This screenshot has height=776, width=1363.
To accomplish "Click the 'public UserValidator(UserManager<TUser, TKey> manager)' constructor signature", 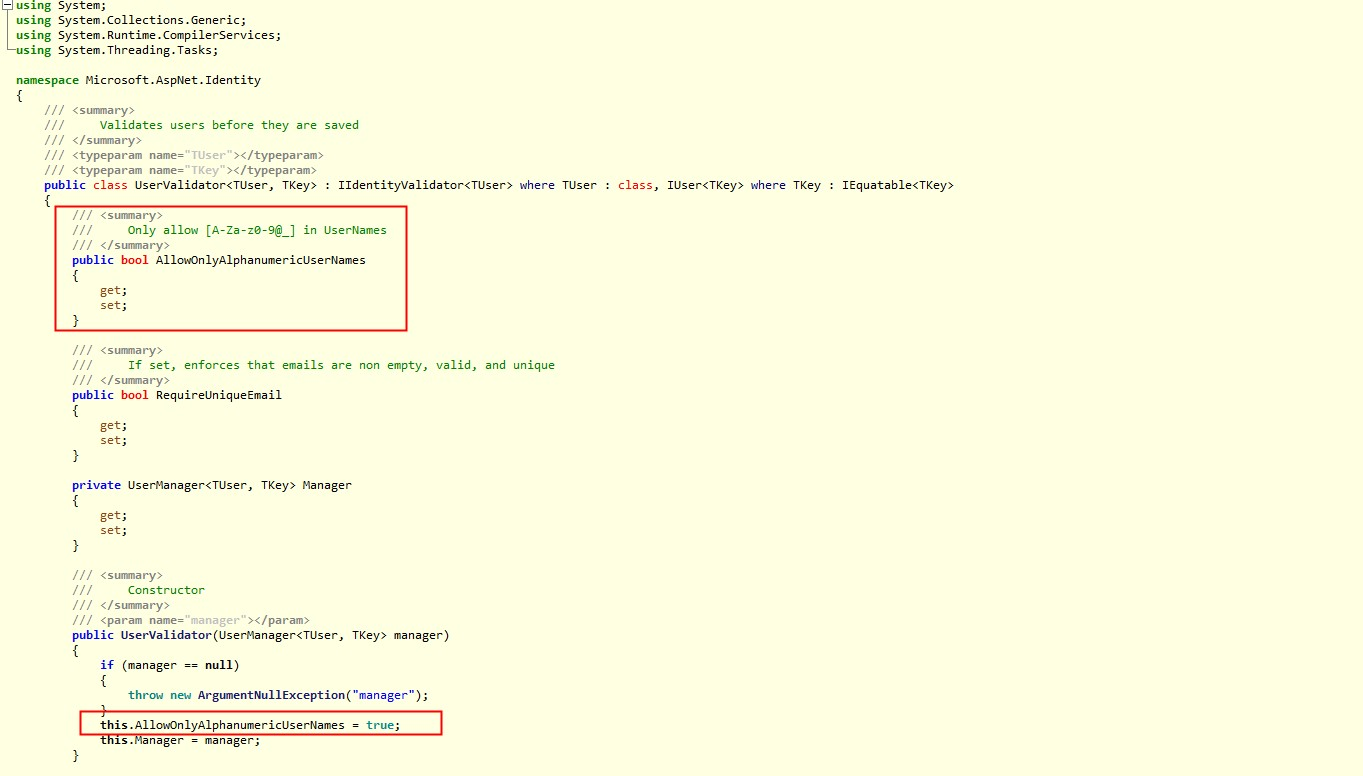I will pyautogui.click(x=261, y=635).
